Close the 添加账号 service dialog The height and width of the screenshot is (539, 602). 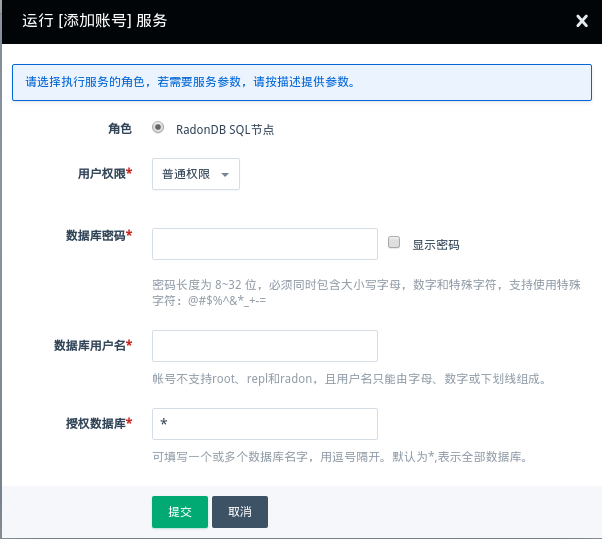pyautogui.click(x=582, y=20)
